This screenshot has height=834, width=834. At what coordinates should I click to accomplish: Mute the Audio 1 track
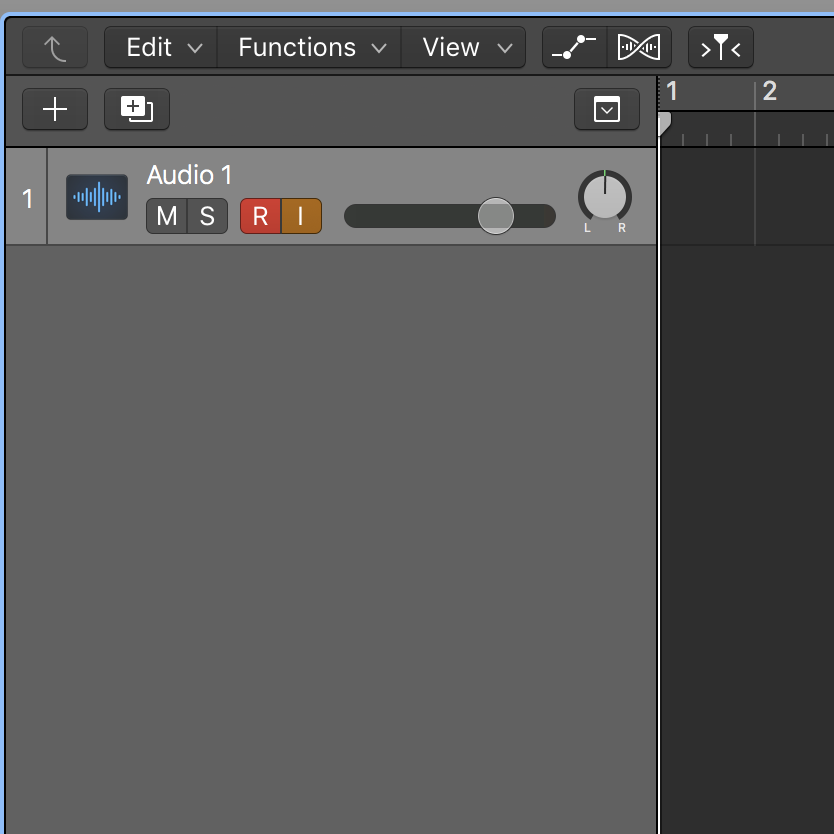(x=167, y=216)
